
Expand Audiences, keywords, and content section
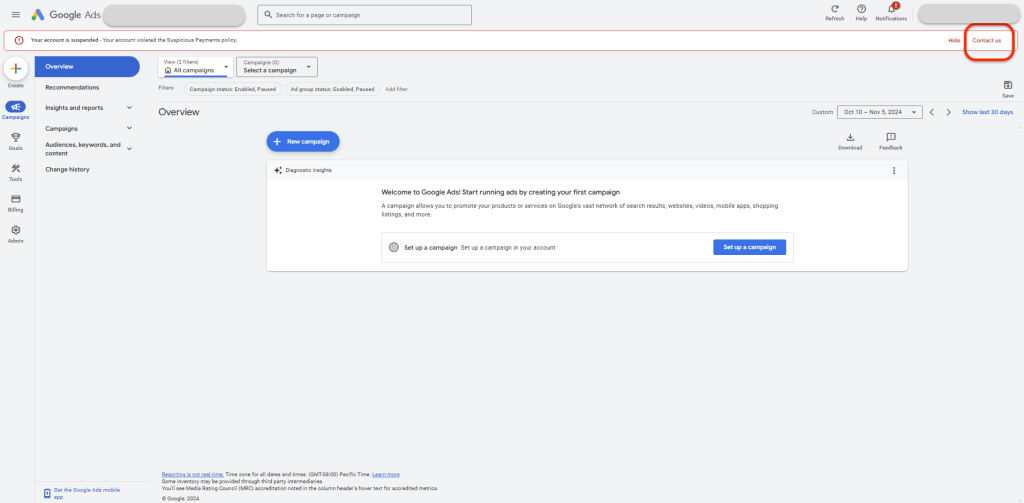coord(129,148)
